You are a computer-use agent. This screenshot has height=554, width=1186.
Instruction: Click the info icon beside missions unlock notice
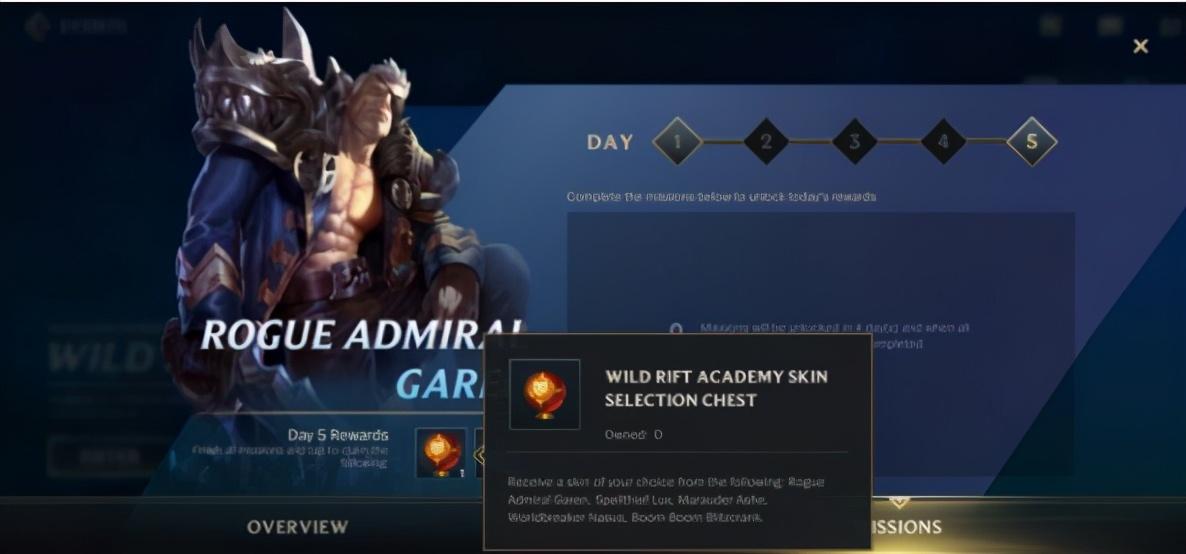coord(677,330)
